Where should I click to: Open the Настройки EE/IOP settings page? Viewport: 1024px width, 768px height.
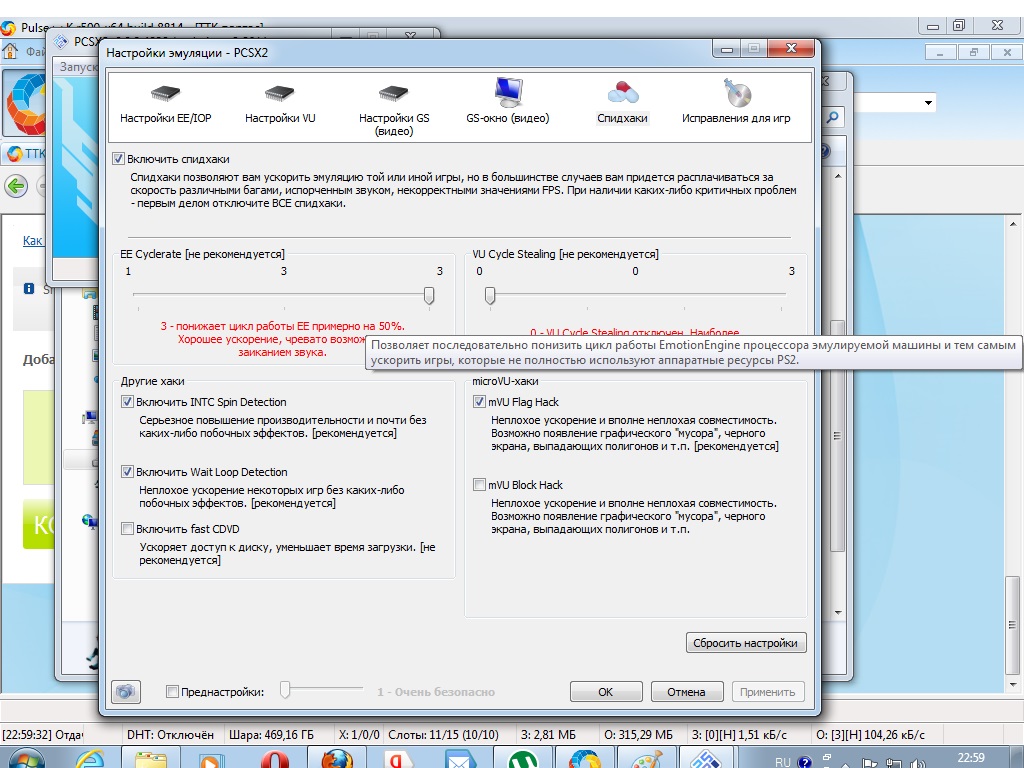tap(165, 105)
